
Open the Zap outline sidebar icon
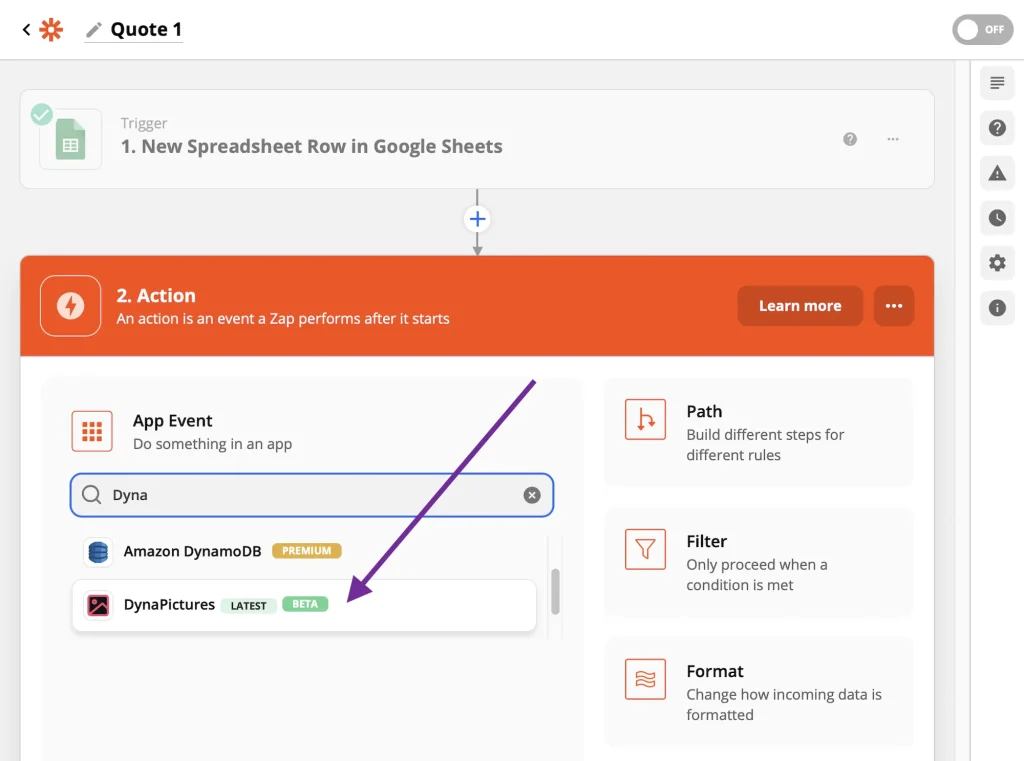coord(997,83)
